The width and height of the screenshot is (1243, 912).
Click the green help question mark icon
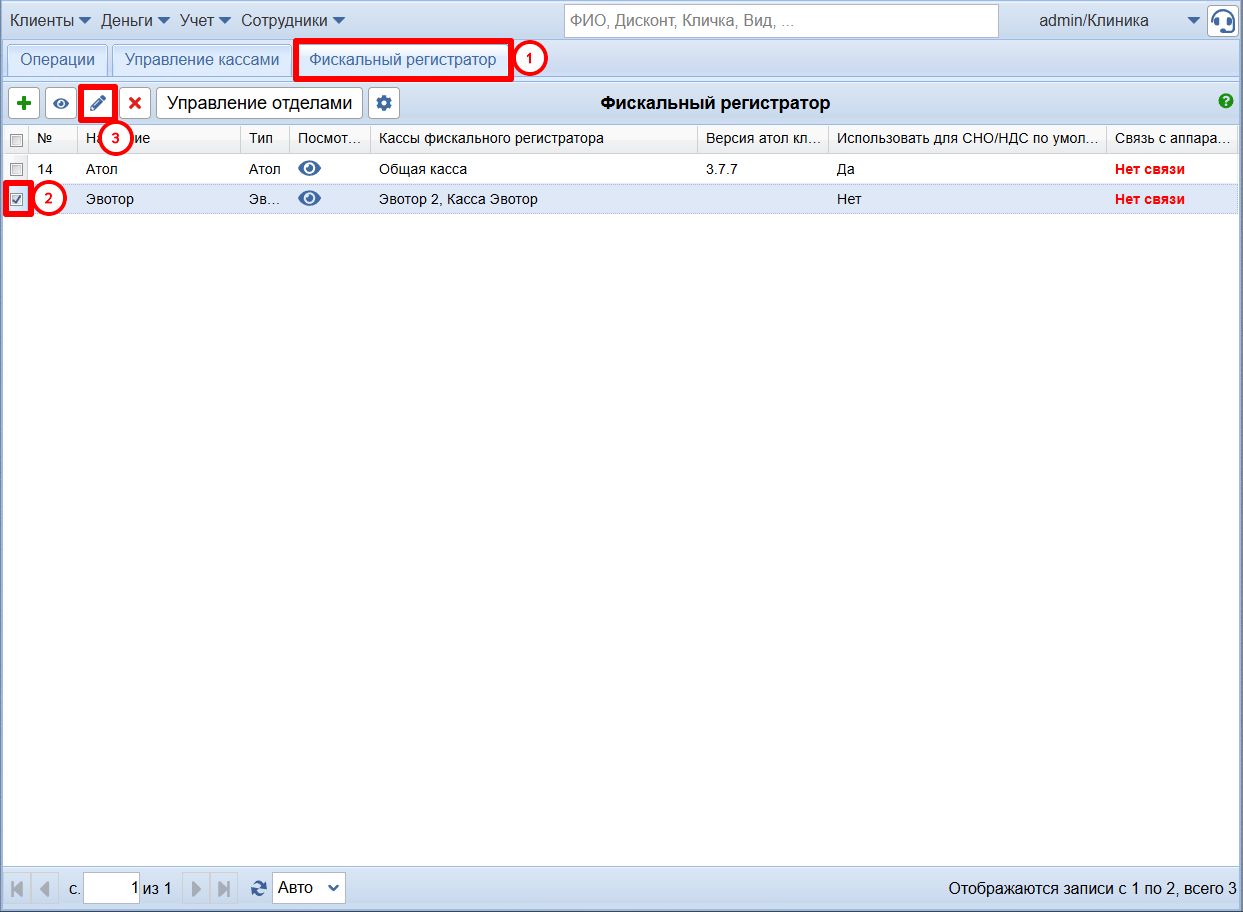coord(1225,101)
